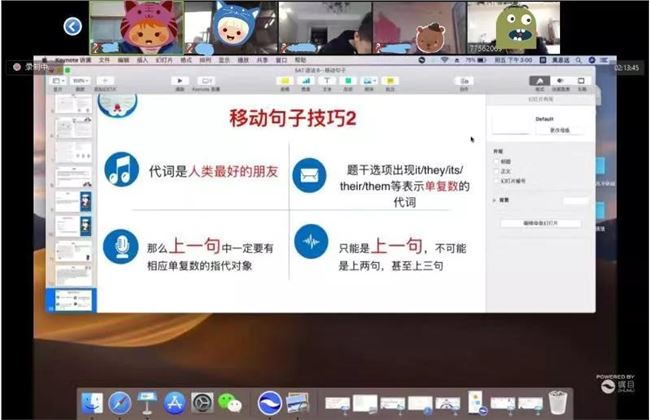This screenshot has width=650, height=420.
Task: Open Safari from the Dock
Action: [x=120, y=402]
